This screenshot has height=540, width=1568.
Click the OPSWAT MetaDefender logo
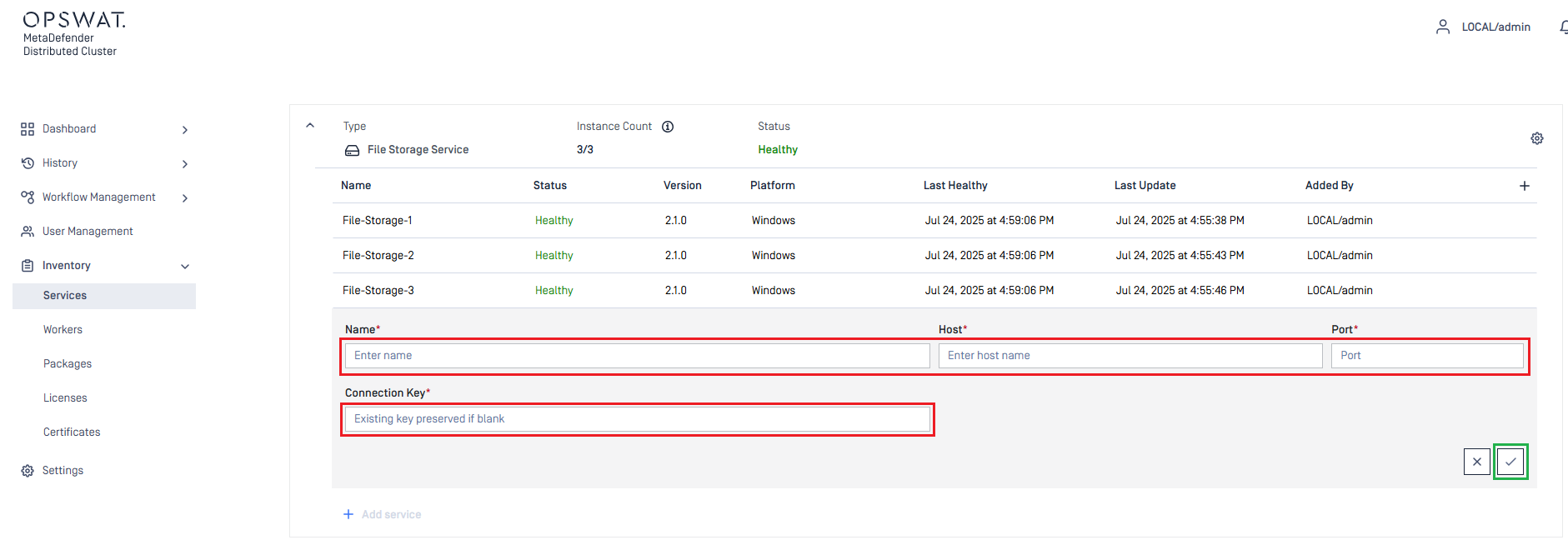pyautogui.click(x=74, y=33)
